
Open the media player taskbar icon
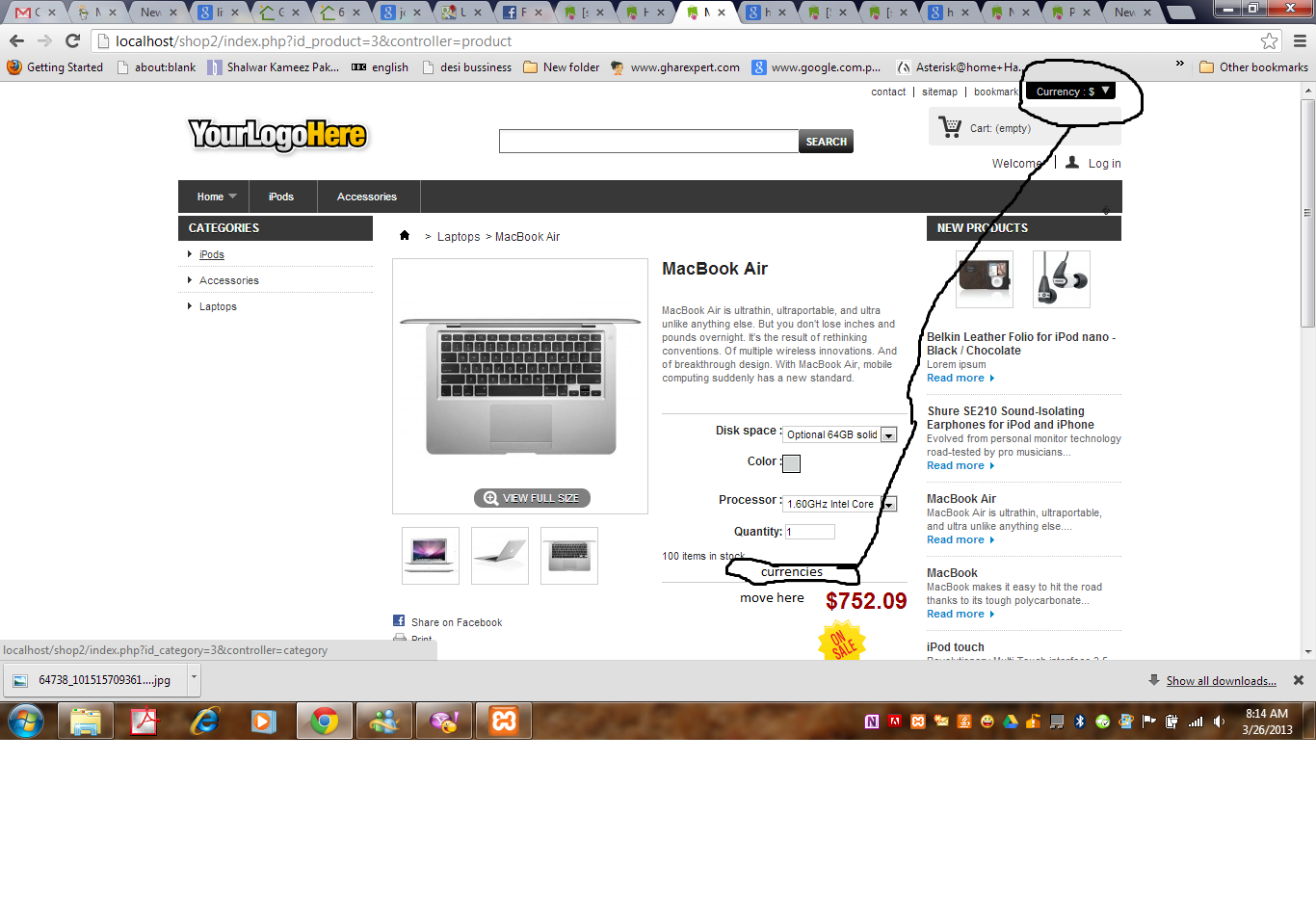[264, 721]
